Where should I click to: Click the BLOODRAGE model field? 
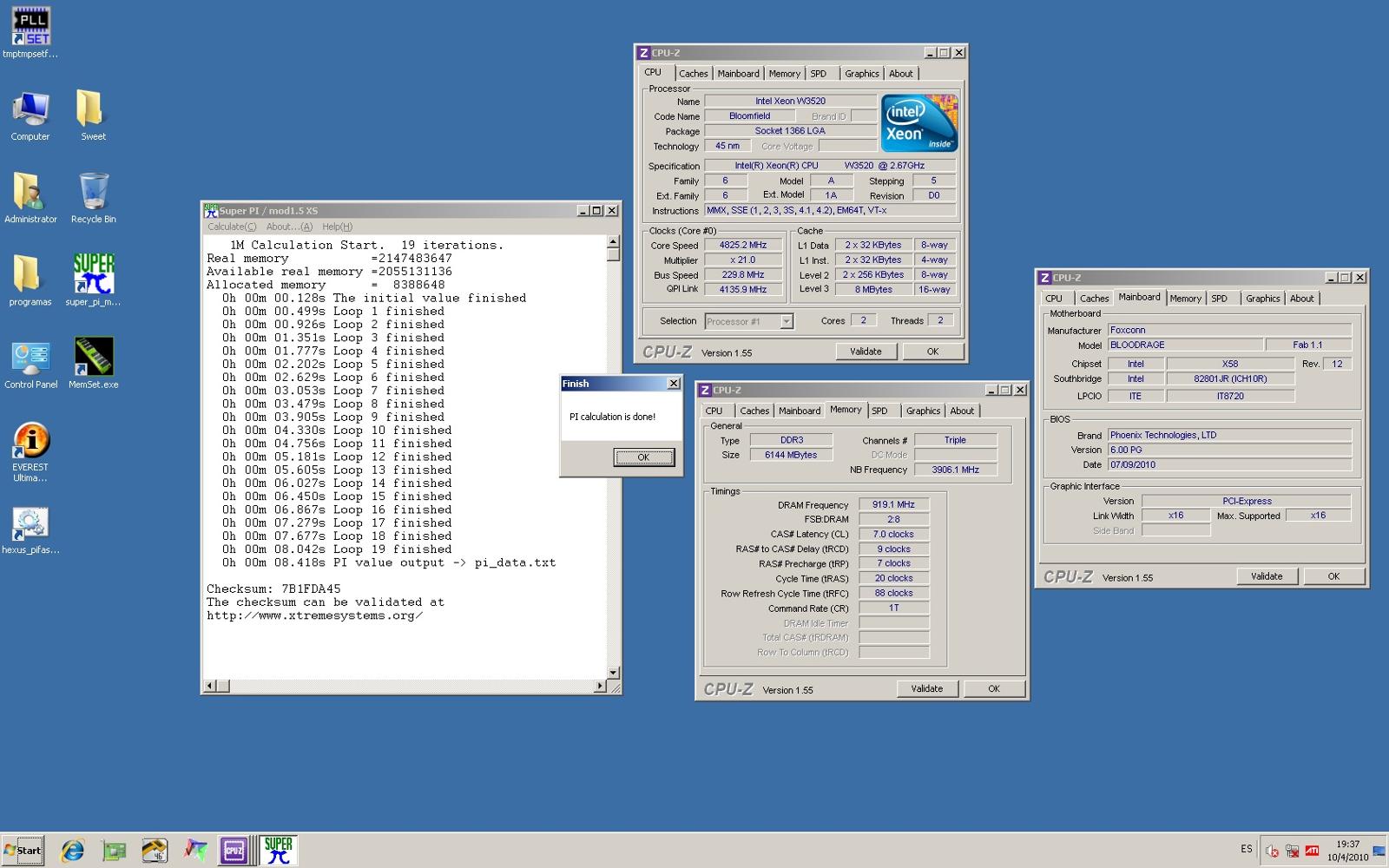pyautogui.click(x=1185, y=345)
